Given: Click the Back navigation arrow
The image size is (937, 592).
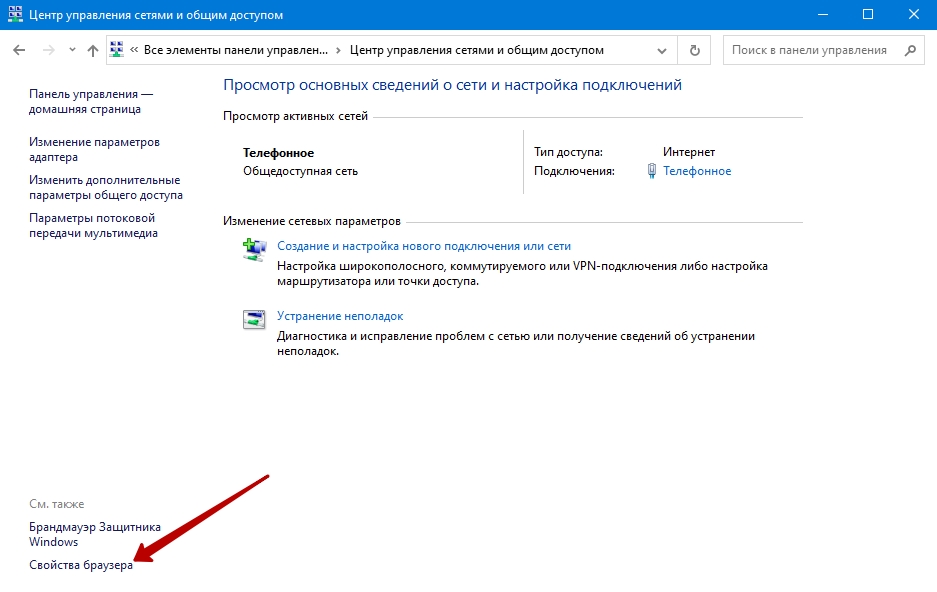Looking at the screenshot, I should point(19,50).
